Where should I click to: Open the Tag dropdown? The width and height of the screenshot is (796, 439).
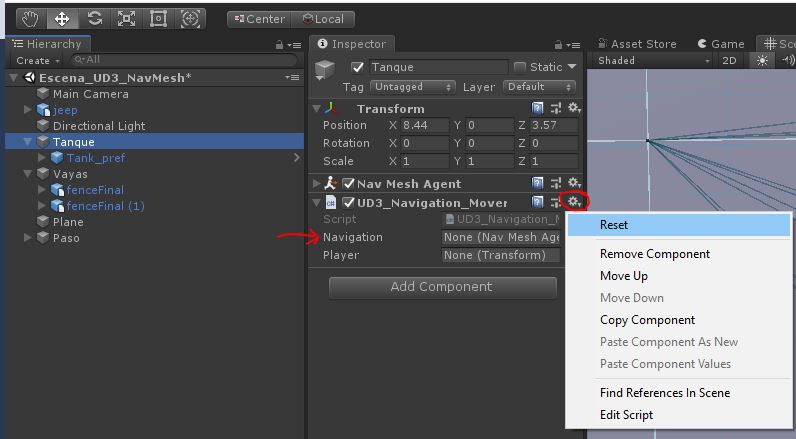412,87
